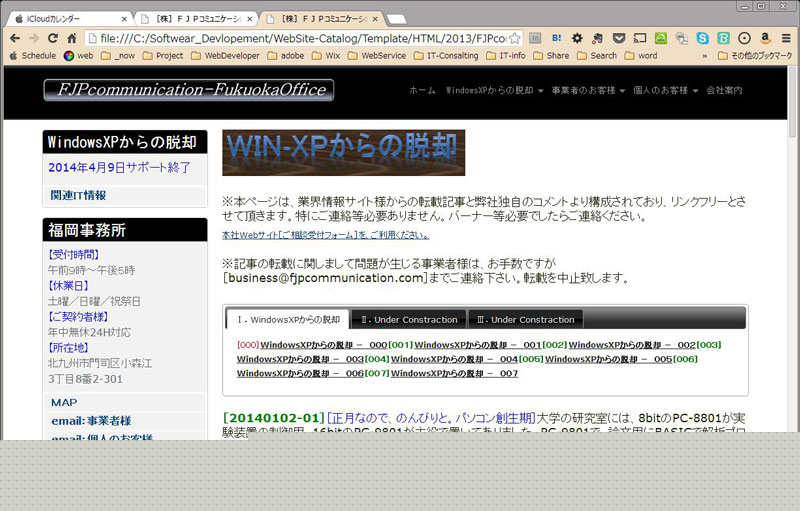Open the WebService bookmark folder

(x=377, y=56)
